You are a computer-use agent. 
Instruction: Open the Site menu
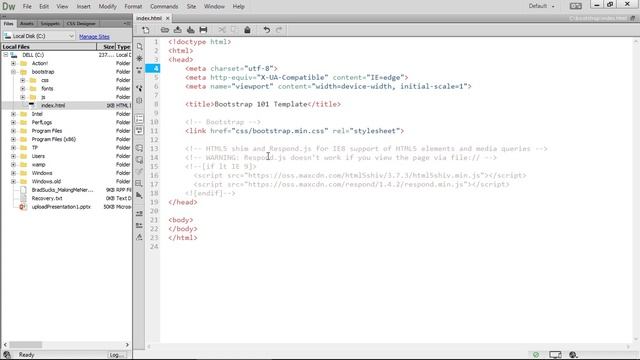191,7
